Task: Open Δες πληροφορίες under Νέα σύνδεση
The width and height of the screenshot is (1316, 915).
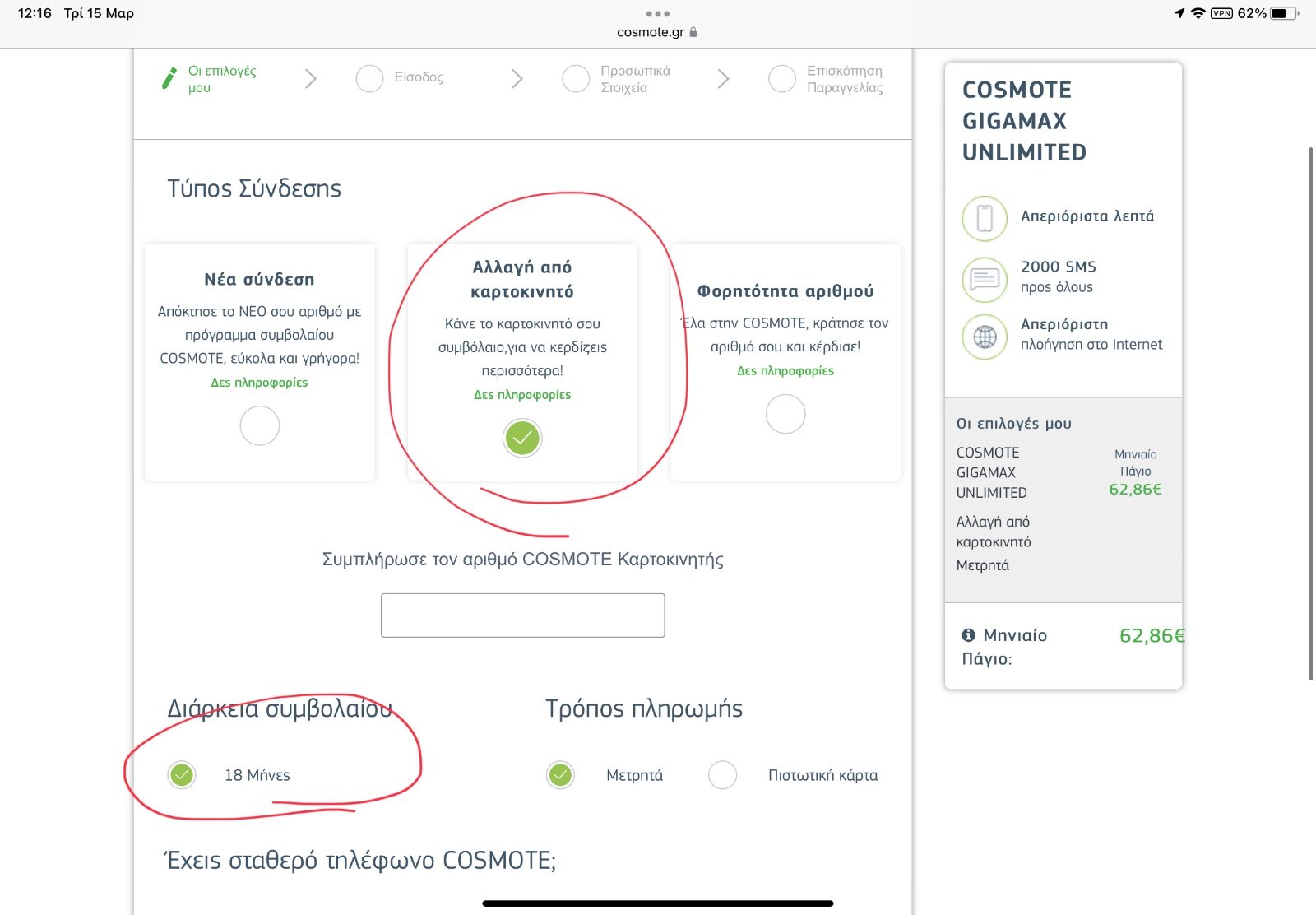Action: pyautogui.click(x=260, y=383)
